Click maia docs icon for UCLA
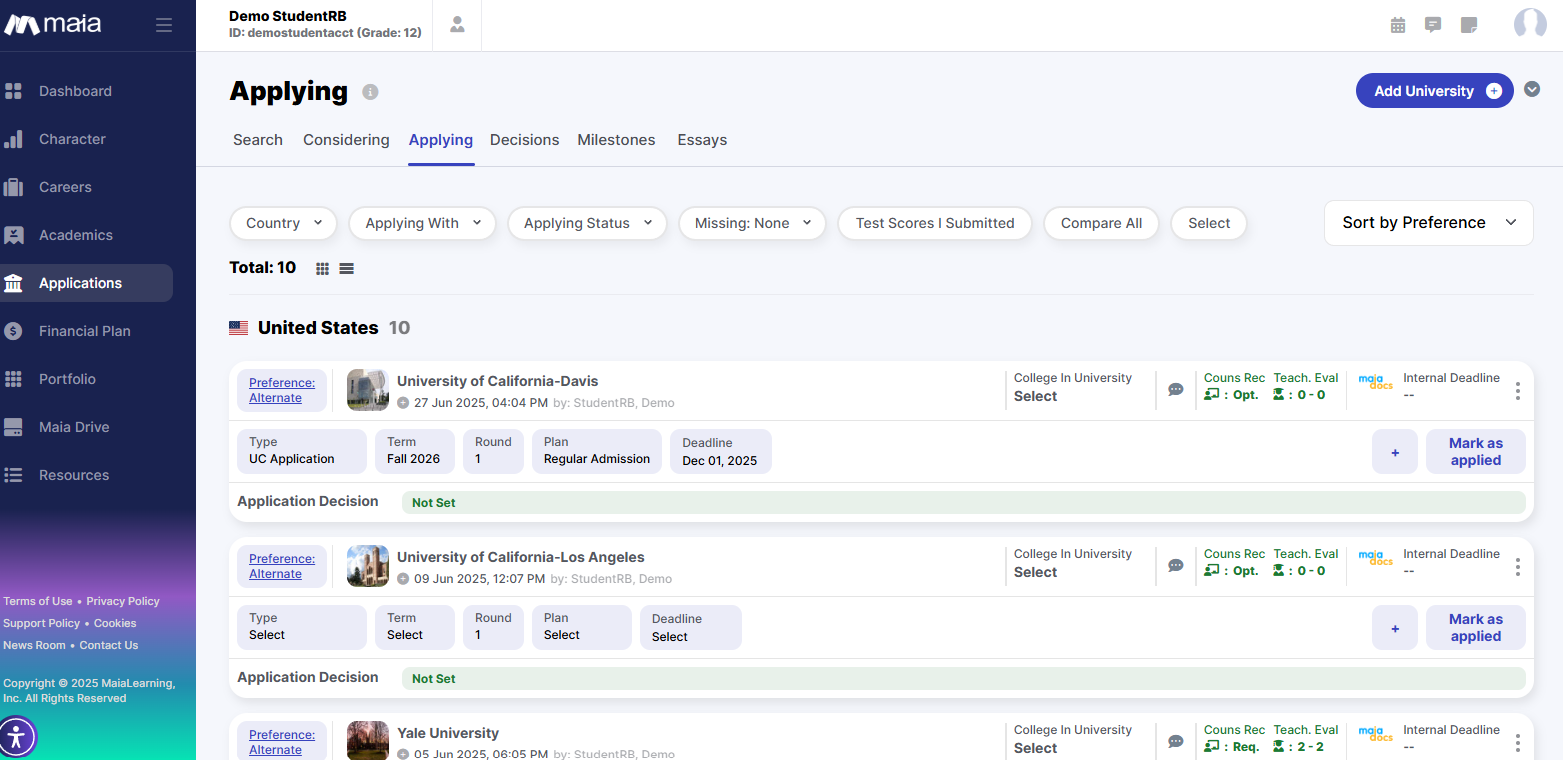This screenshot has width=1563, height=760. (x=1375, y=557)
